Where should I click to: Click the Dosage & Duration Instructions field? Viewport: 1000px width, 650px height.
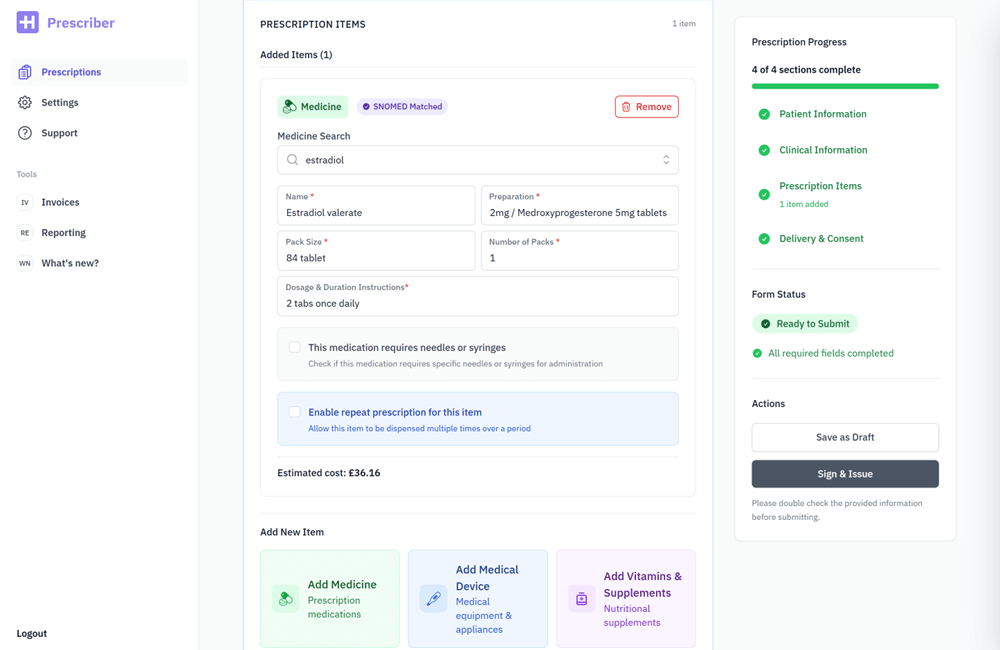(477, 303)
